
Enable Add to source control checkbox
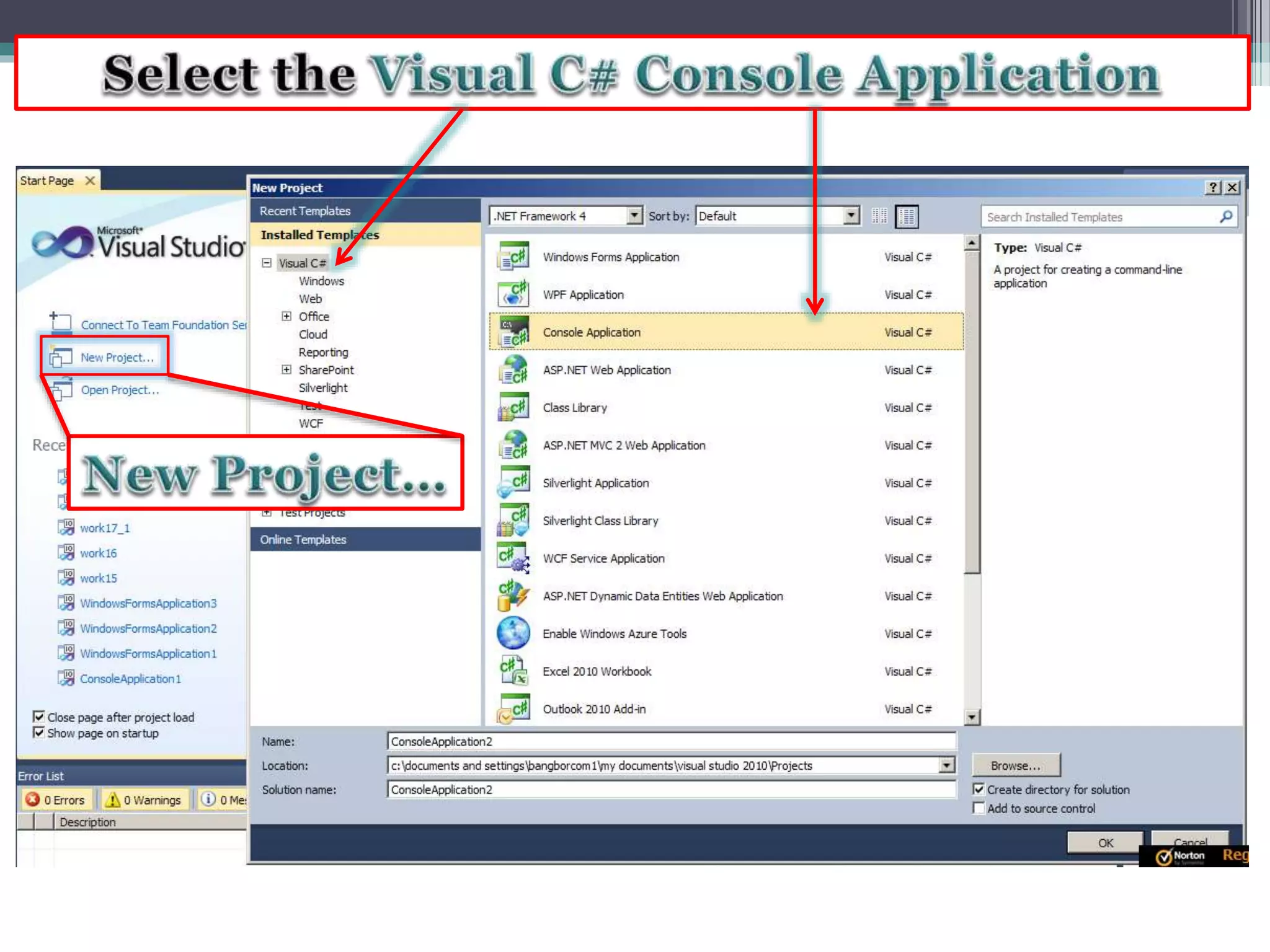979,808
